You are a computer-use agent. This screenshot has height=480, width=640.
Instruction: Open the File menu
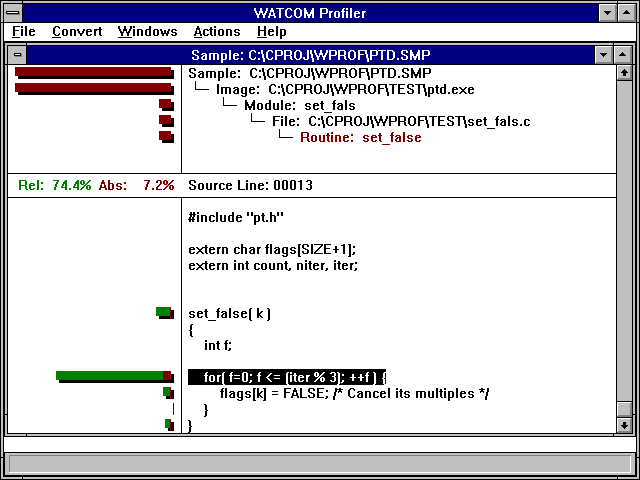(23, 32)
